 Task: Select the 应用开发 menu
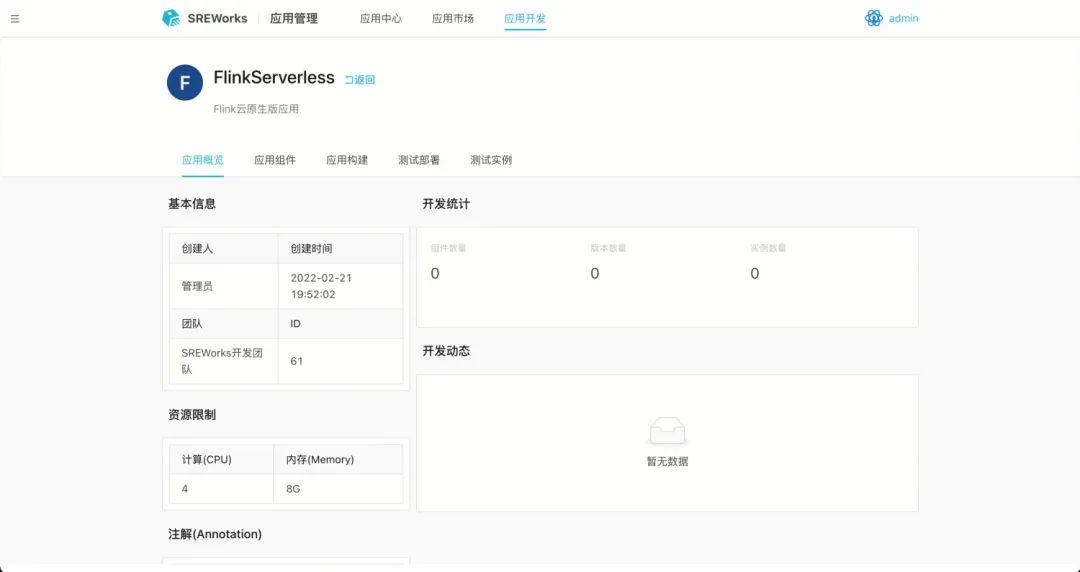tap(525, 19)
